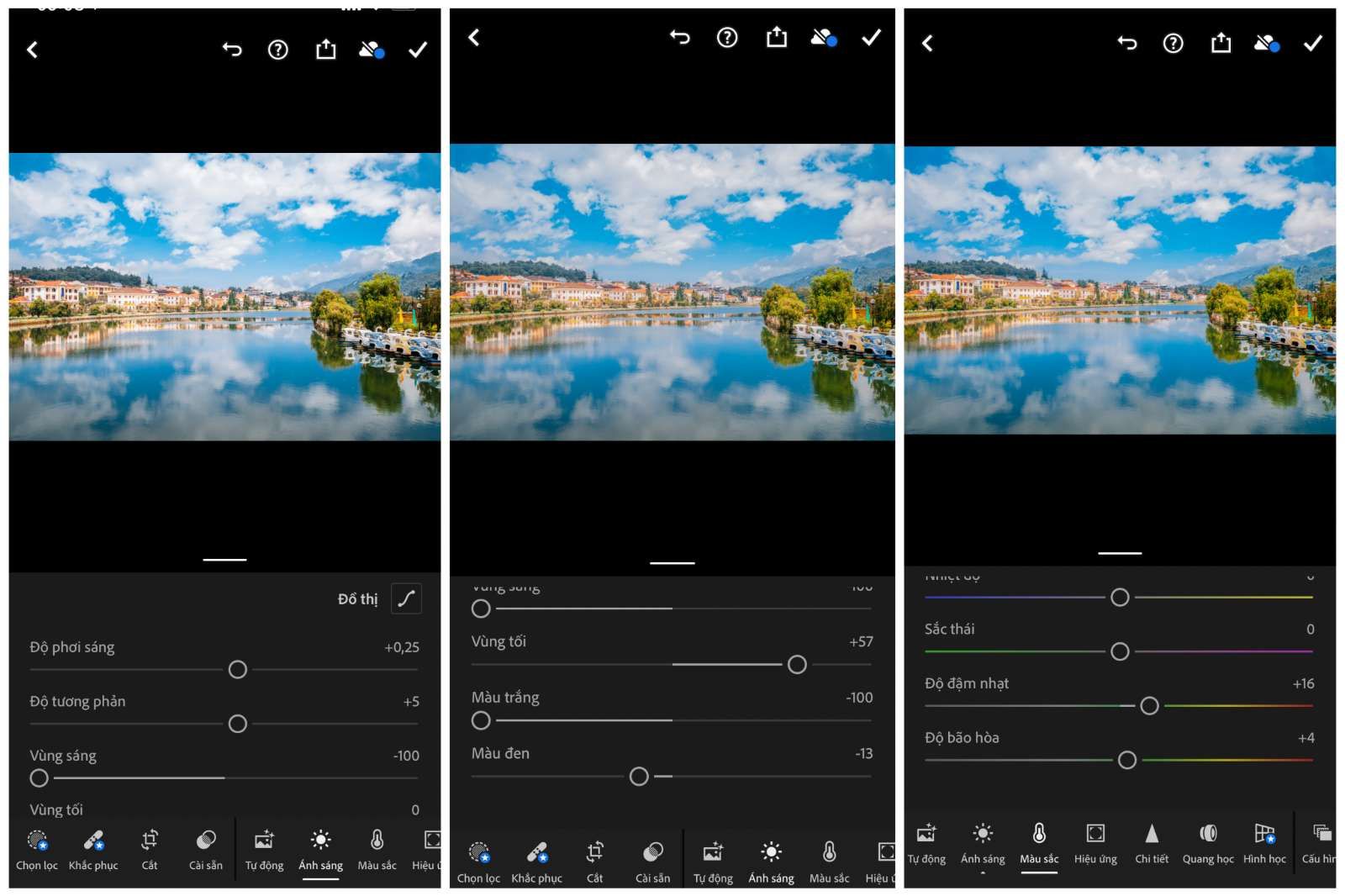This screenshot has width=1345, height=896.
Task: Apply Tự động in middle panel
Action: pyautogui.click(x=713, y=862)
